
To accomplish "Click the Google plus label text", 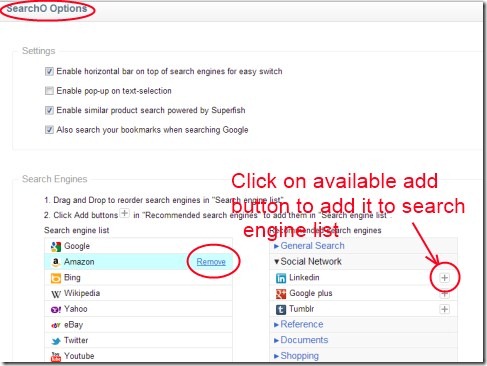I will (311, 293).
